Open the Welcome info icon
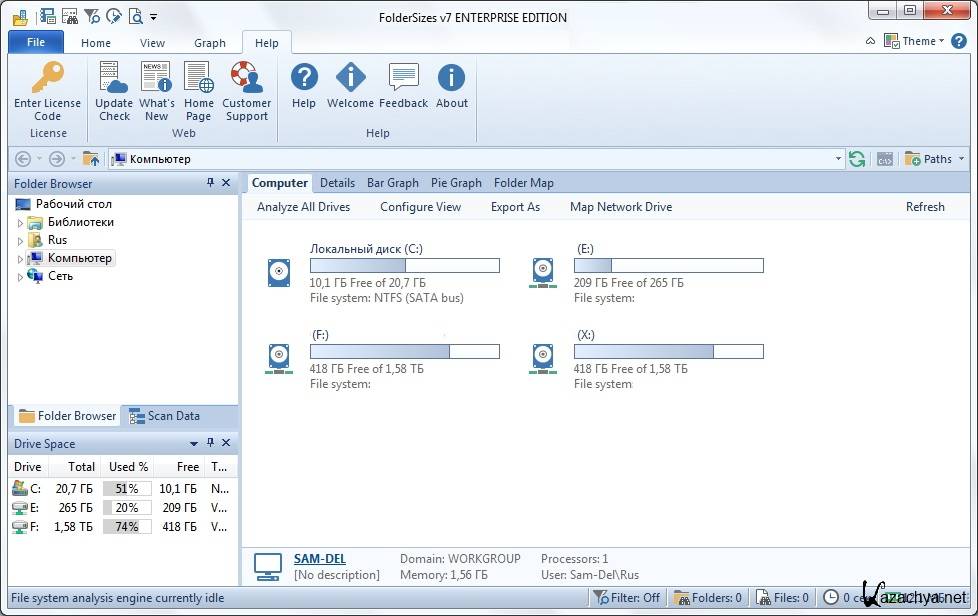Screen dimensions: 978x616 350,78
